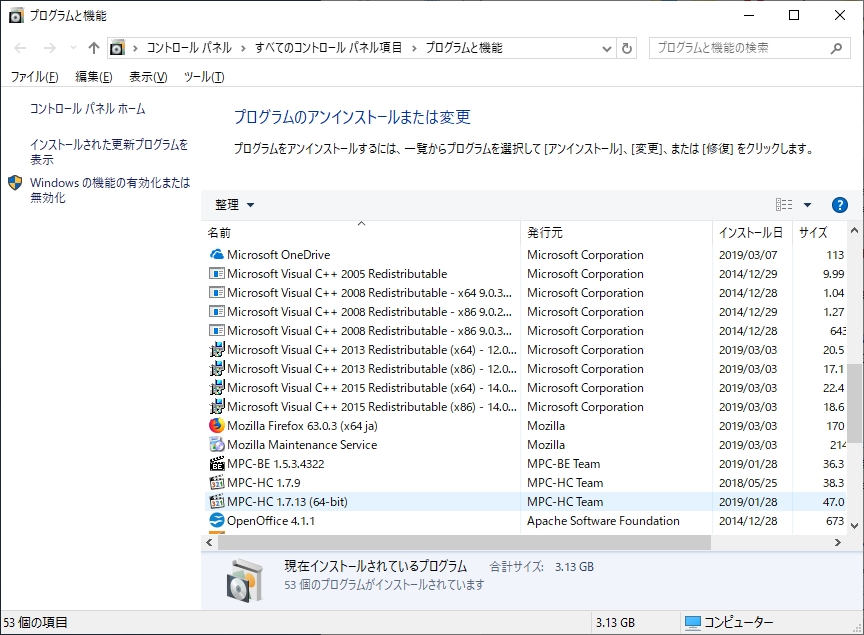Image resolution: width=864 pixels, height=635 pixels.
Task: Expand chevron after すべてのコントロール パネル項目
Action: (x=414, y=49)
